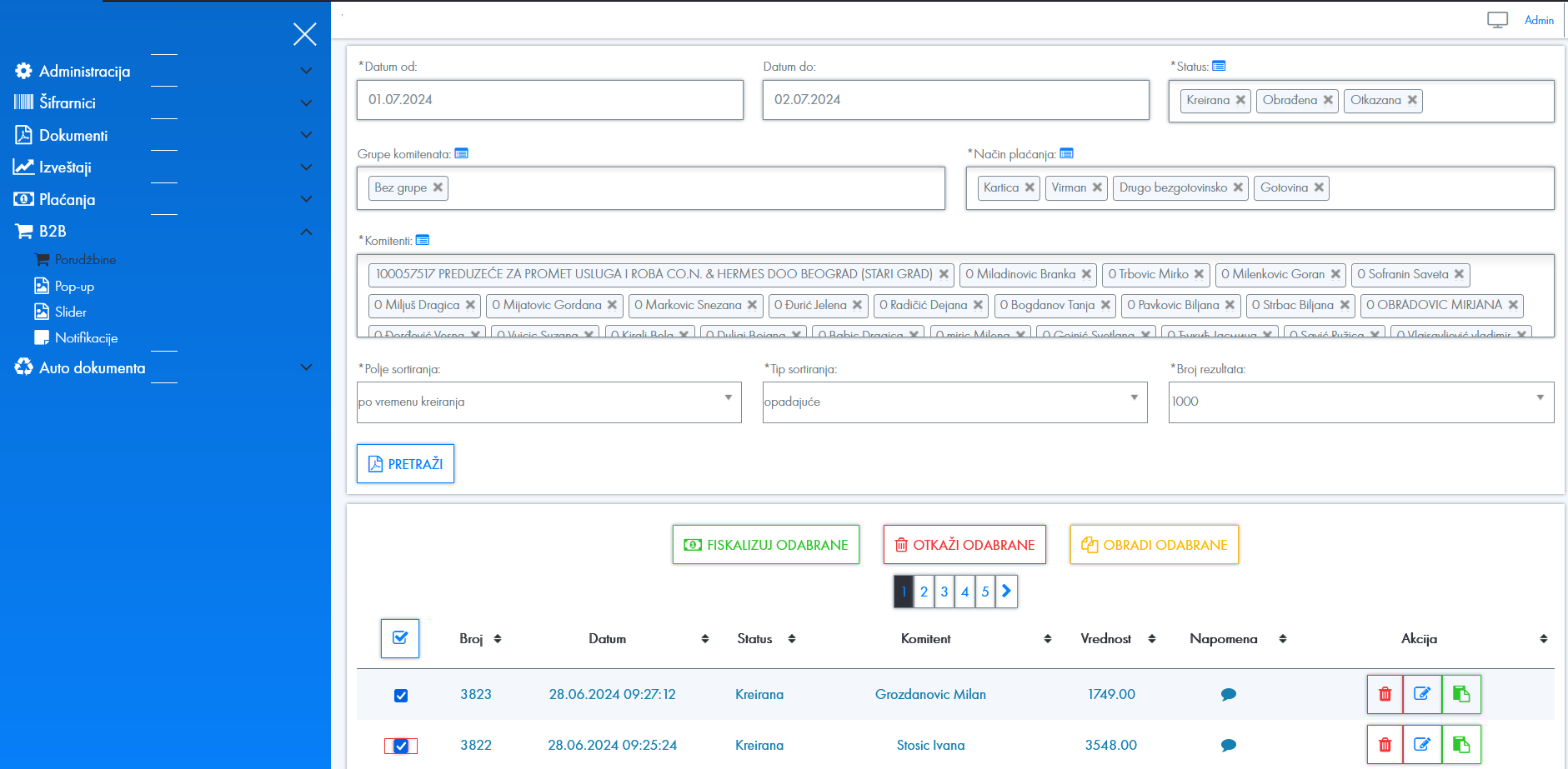
Task: Open the Grupe komitenata list icon
Action: click(x=461, y=153)
